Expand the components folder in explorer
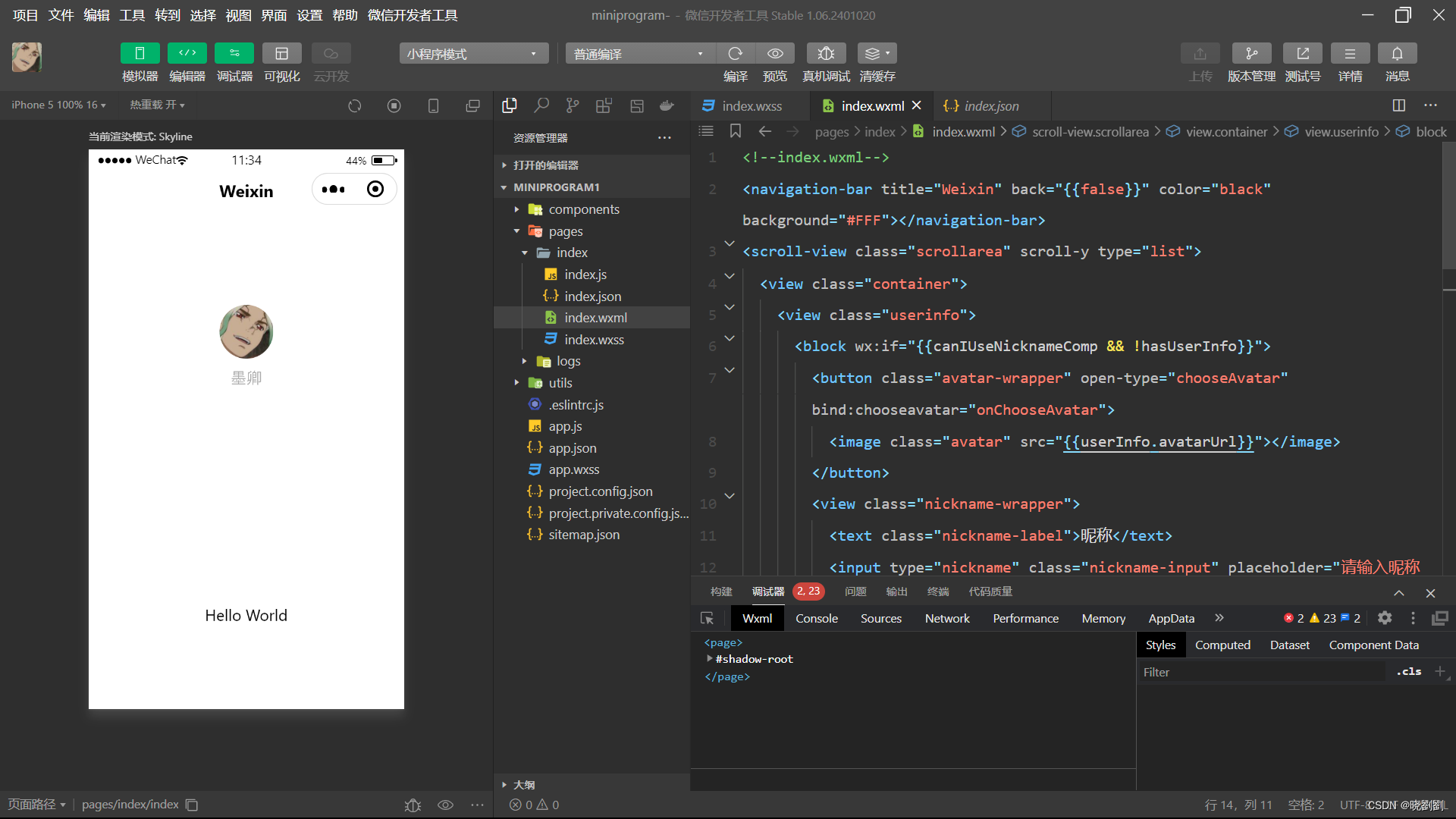Viewport: 1456px width, 819px height. click(583, 209)
